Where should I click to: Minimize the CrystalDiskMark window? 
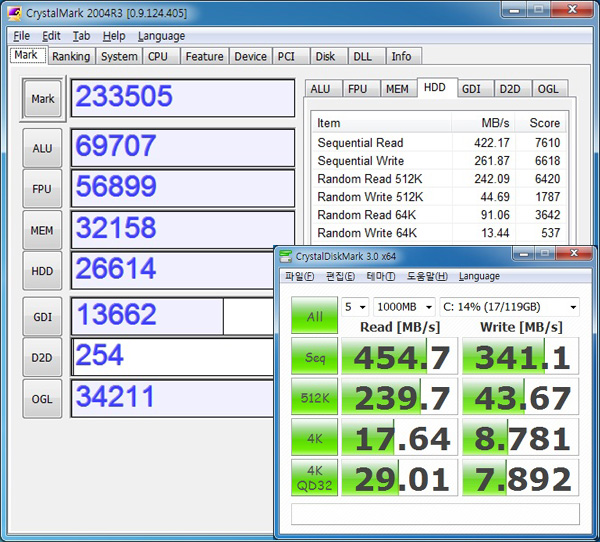pos(524,254)
